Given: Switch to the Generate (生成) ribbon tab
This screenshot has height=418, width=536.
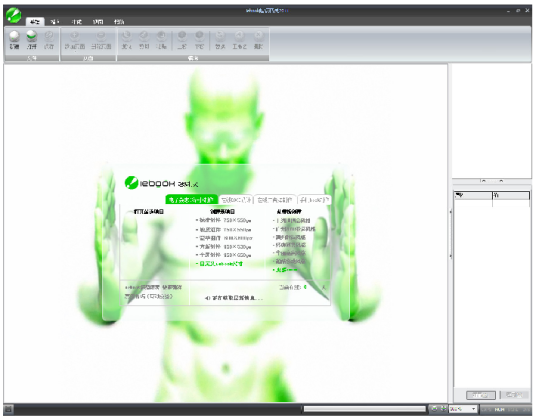Looking at the screenshot, I should tap(76, 22).
